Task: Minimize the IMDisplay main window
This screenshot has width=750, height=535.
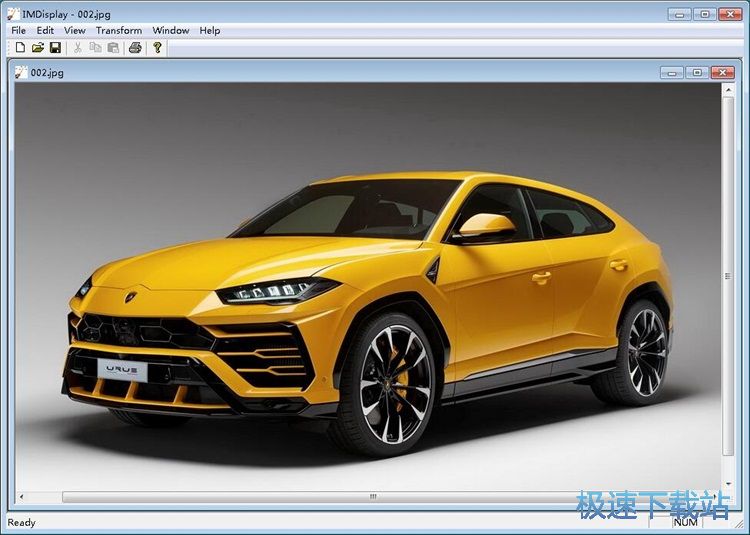Action: coord(680,14)
